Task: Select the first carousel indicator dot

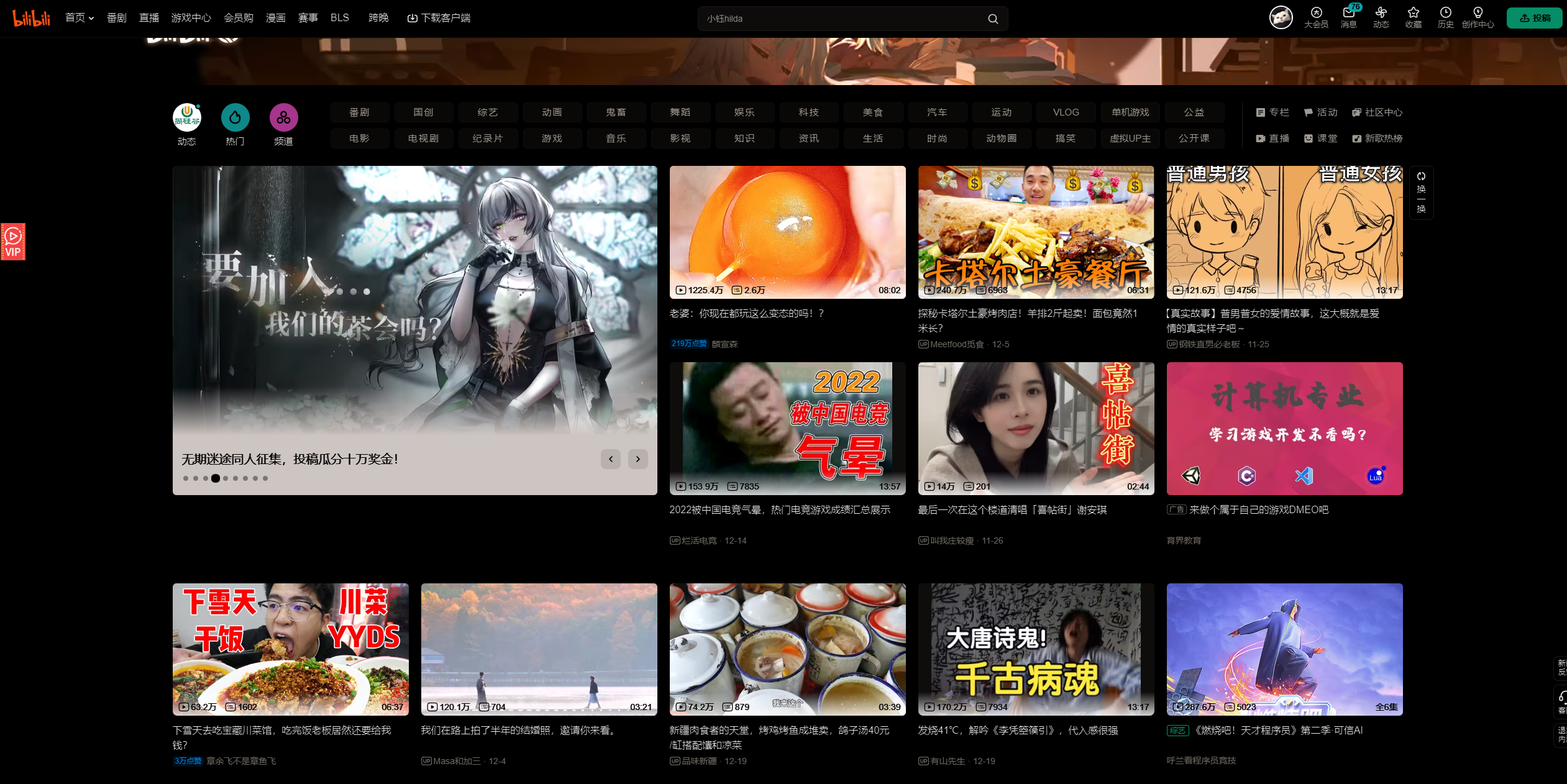Action: point(186,478)
